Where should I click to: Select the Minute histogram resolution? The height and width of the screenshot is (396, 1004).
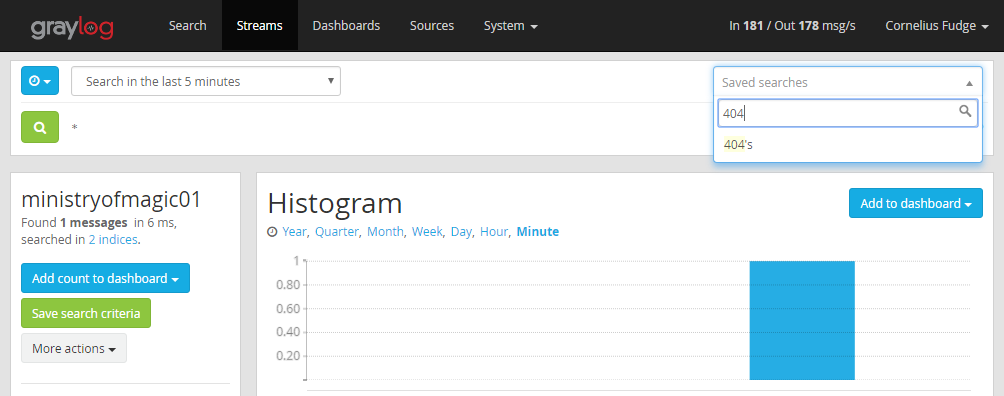[x=538, y=232]
